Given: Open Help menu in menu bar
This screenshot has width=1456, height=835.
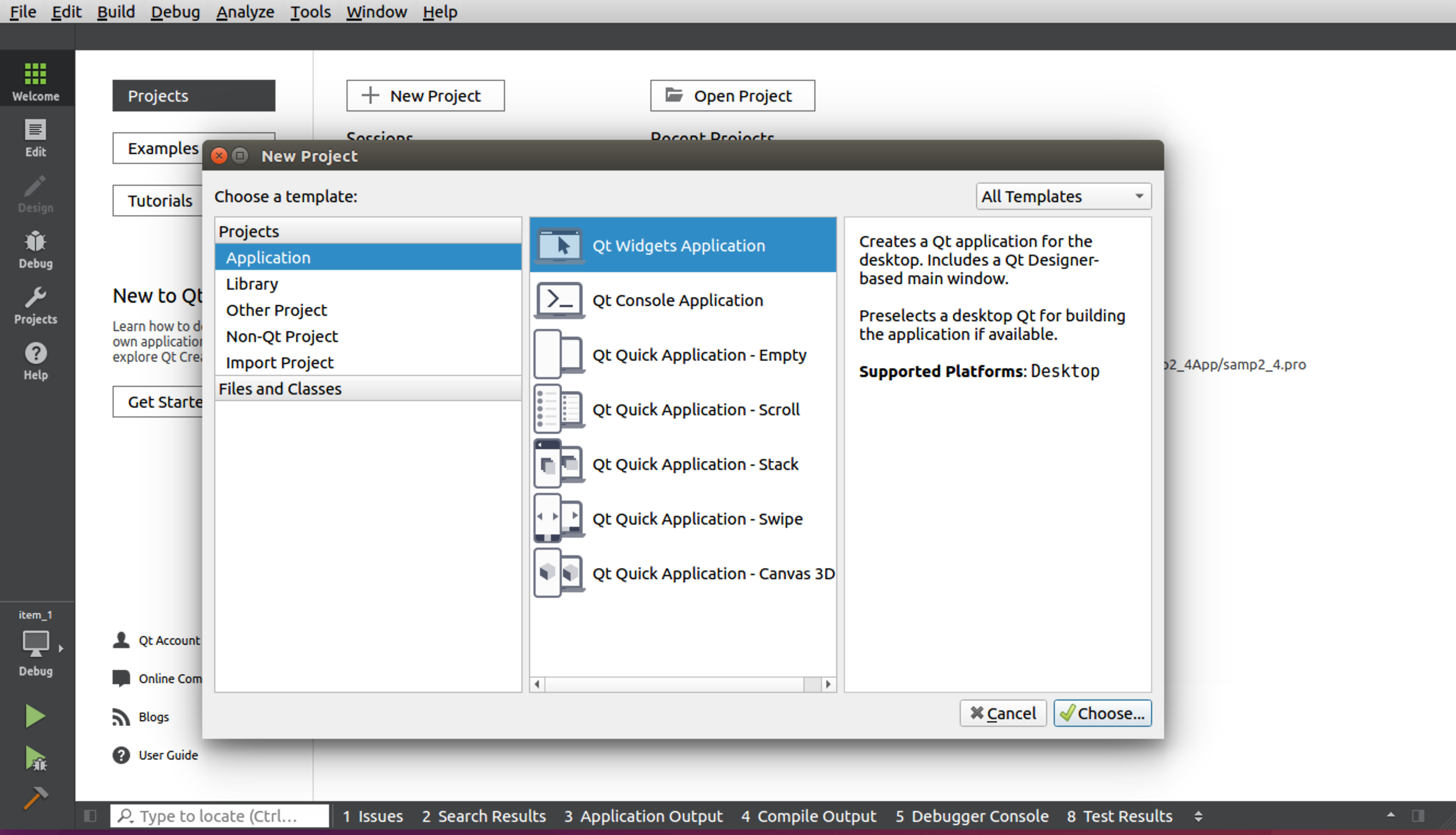Looking at the screenshot, I should (440, 11).
